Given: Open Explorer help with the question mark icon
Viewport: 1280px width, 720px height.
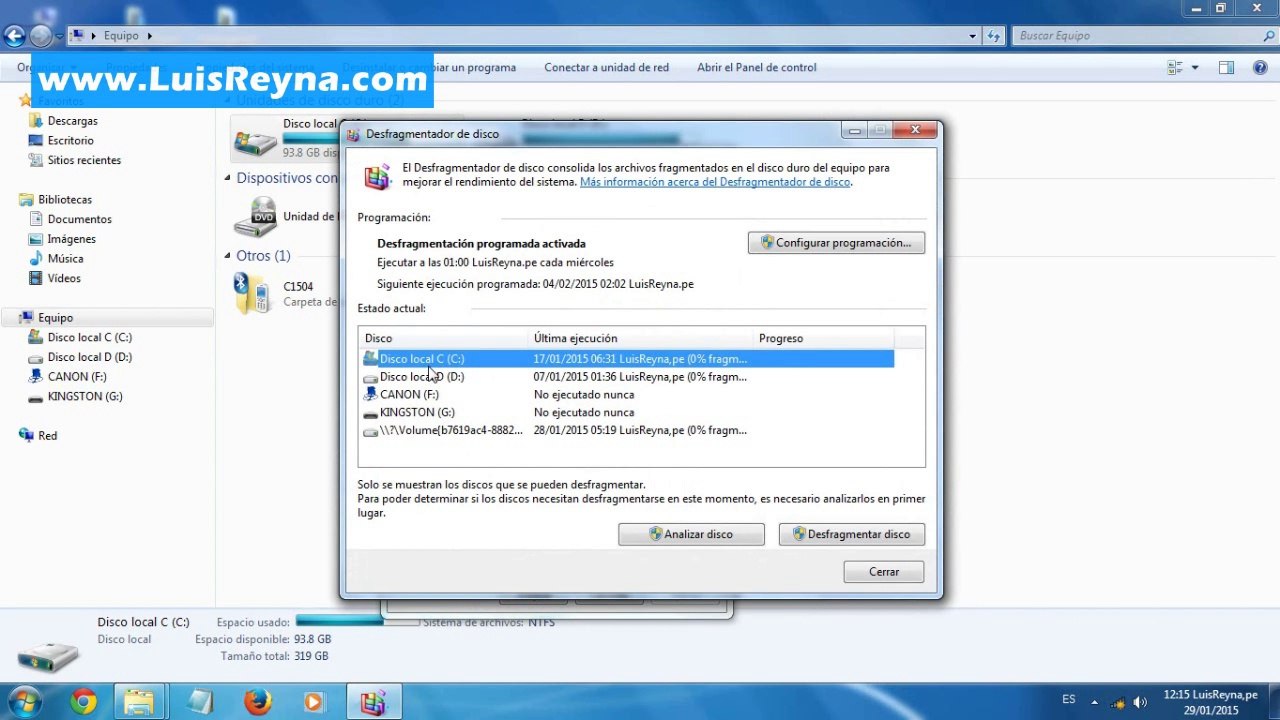Looking at the screenshot, I should point(1258,68).
